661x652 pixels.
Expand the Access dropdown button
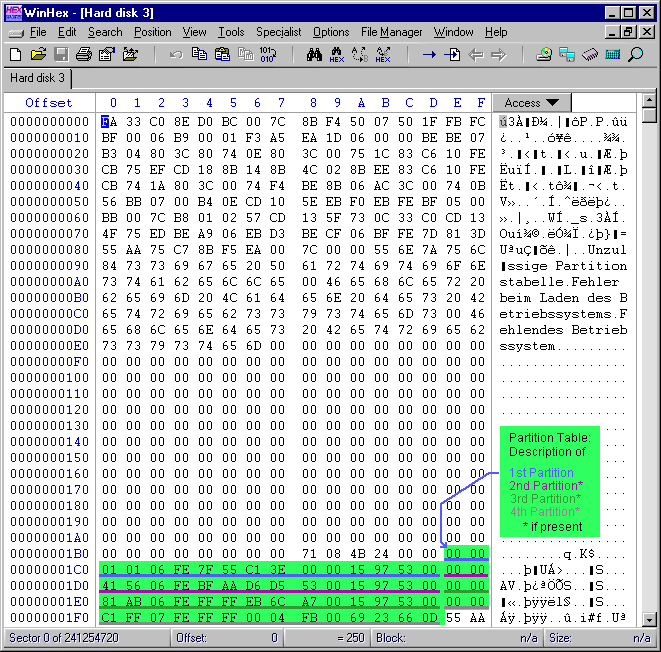pyautogui.click(x=532, y=103)
